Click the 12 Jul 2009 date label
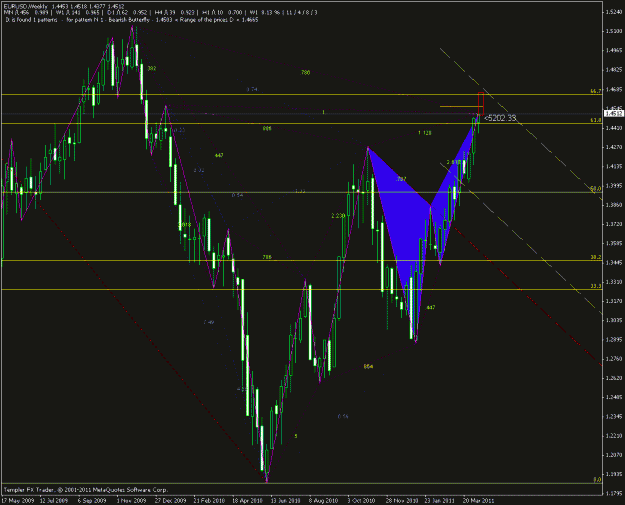 (53, 501)
